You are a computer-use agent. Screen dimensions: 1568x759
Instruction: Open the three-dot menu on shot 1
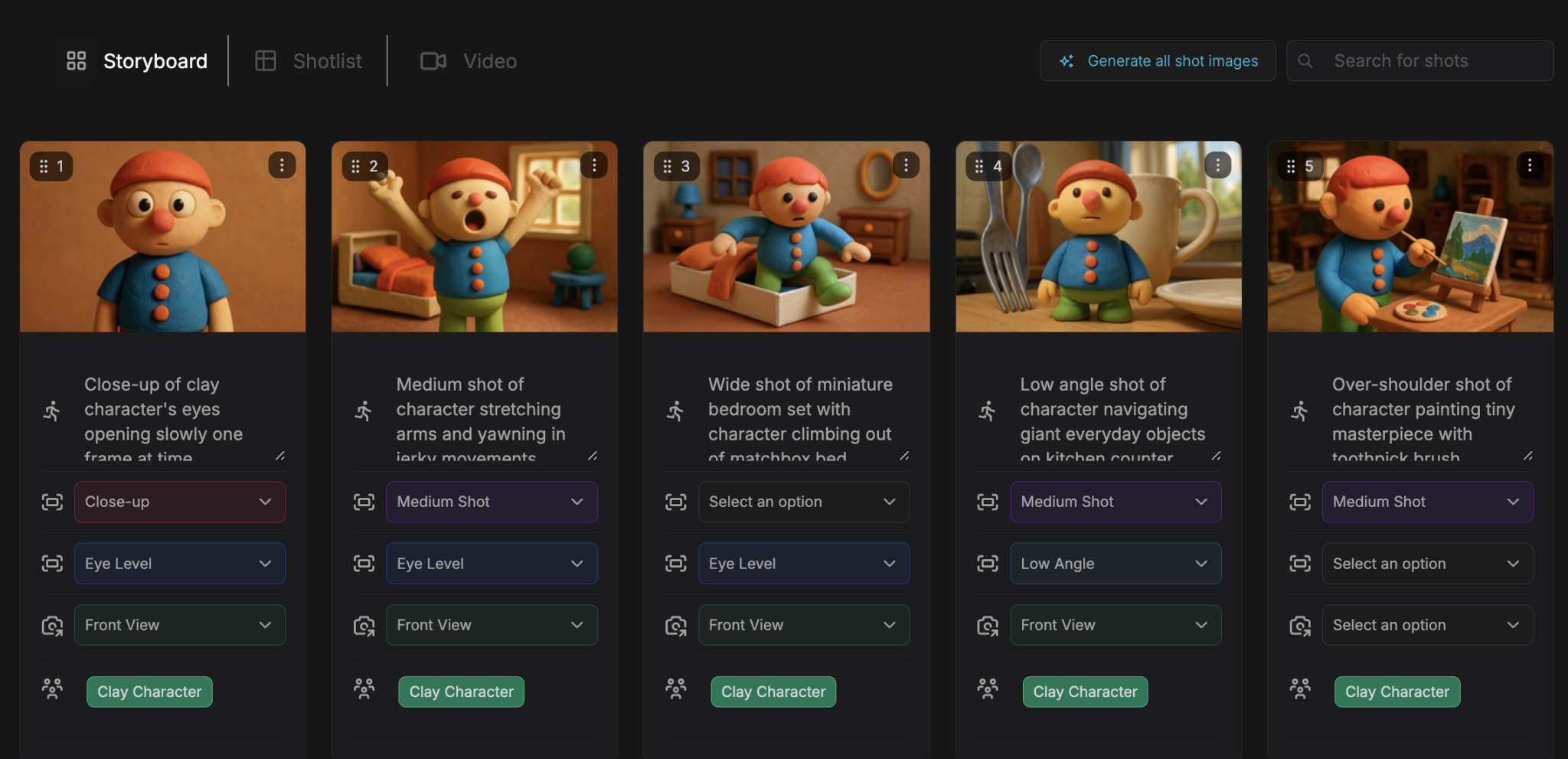[x=282, y=165]
